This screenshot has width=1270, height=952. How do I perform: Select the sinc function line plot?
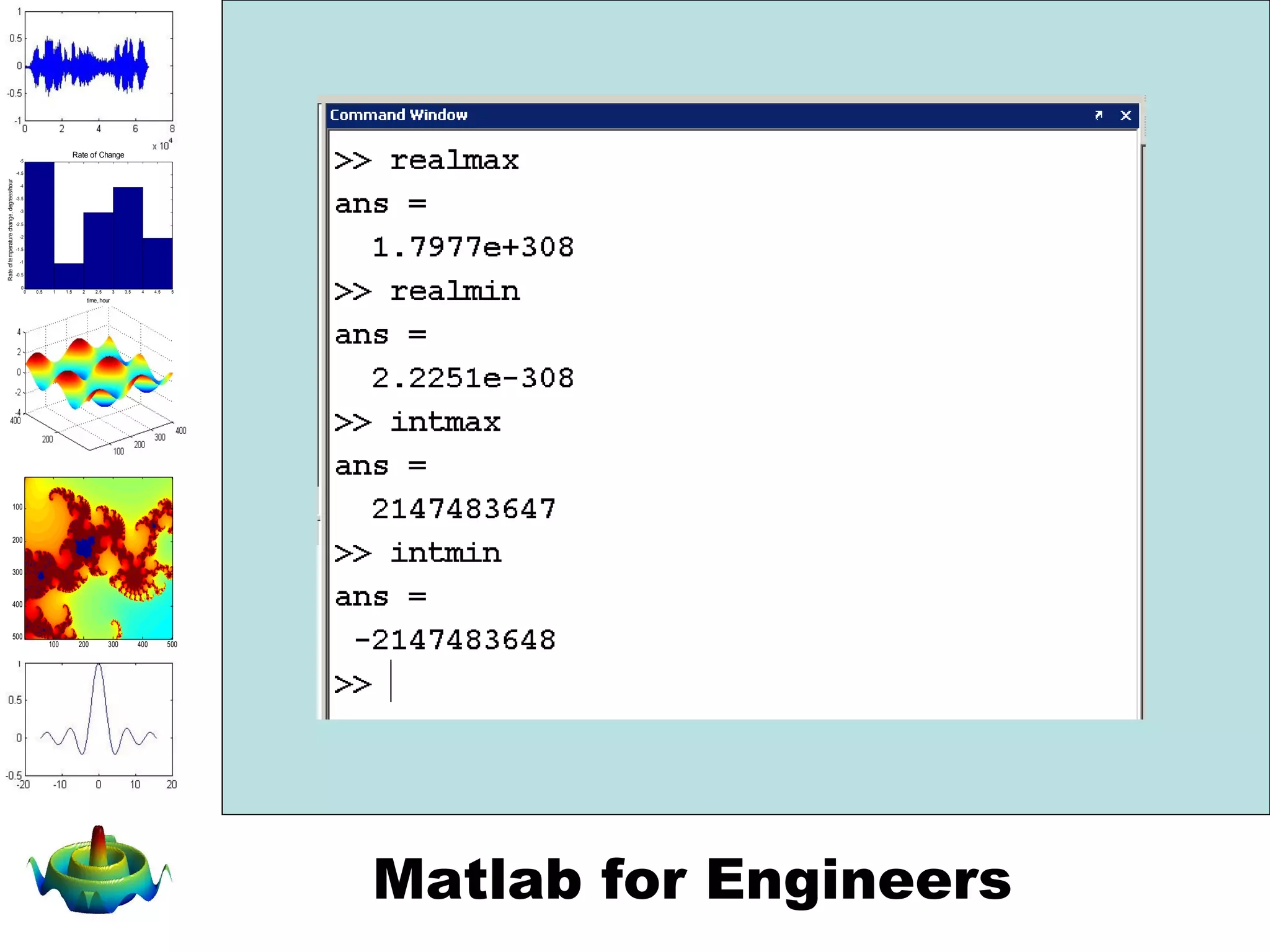coord(98,719)
